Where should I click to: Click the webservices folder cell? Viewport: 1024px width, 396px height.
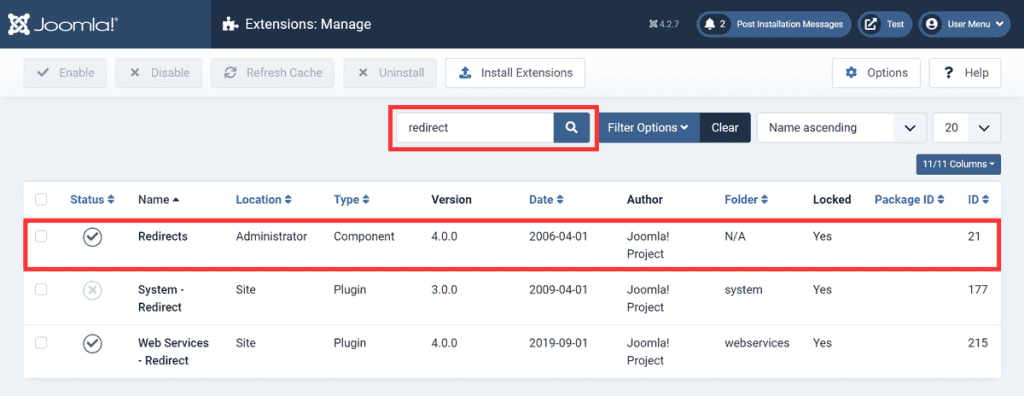click(757, 342)
